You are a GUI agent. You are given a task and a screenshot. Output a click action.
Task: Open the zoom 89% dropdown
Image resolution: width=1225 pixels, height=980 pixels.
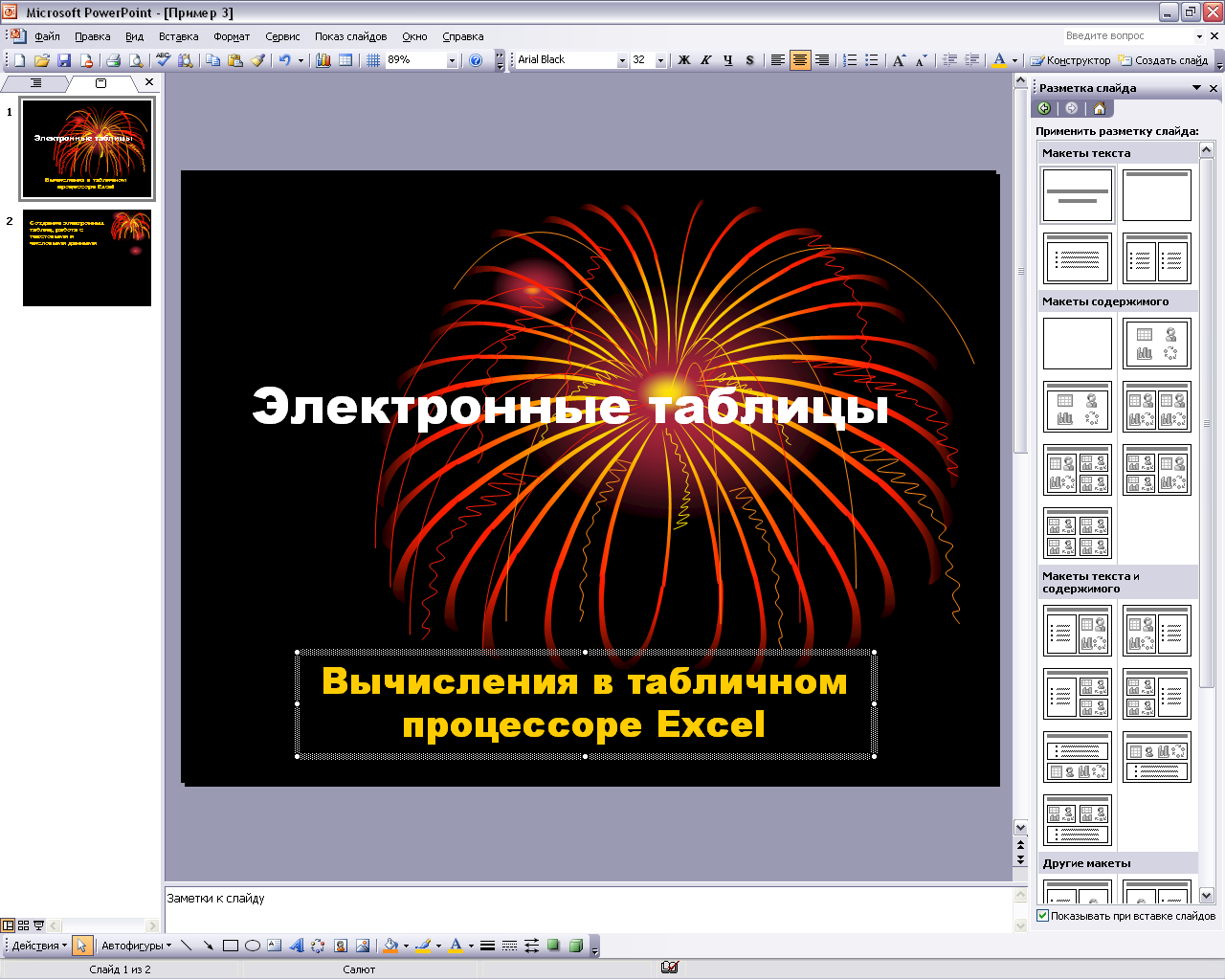452,60
